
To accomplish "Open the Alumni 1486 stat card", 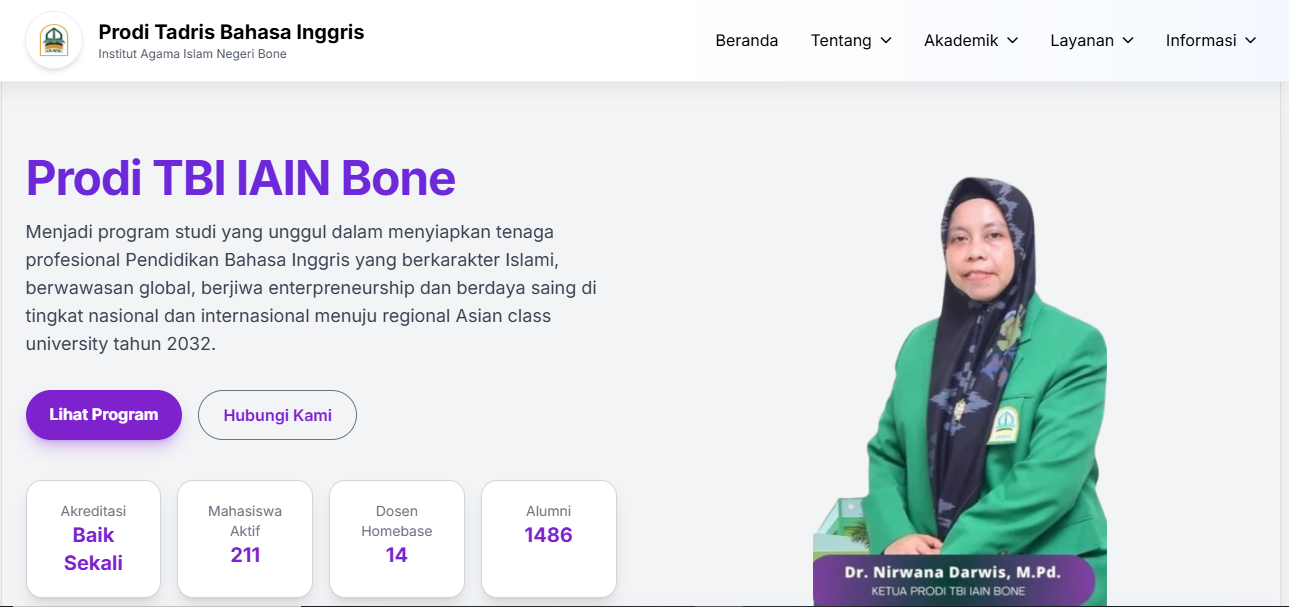I will tap(549, 539).
